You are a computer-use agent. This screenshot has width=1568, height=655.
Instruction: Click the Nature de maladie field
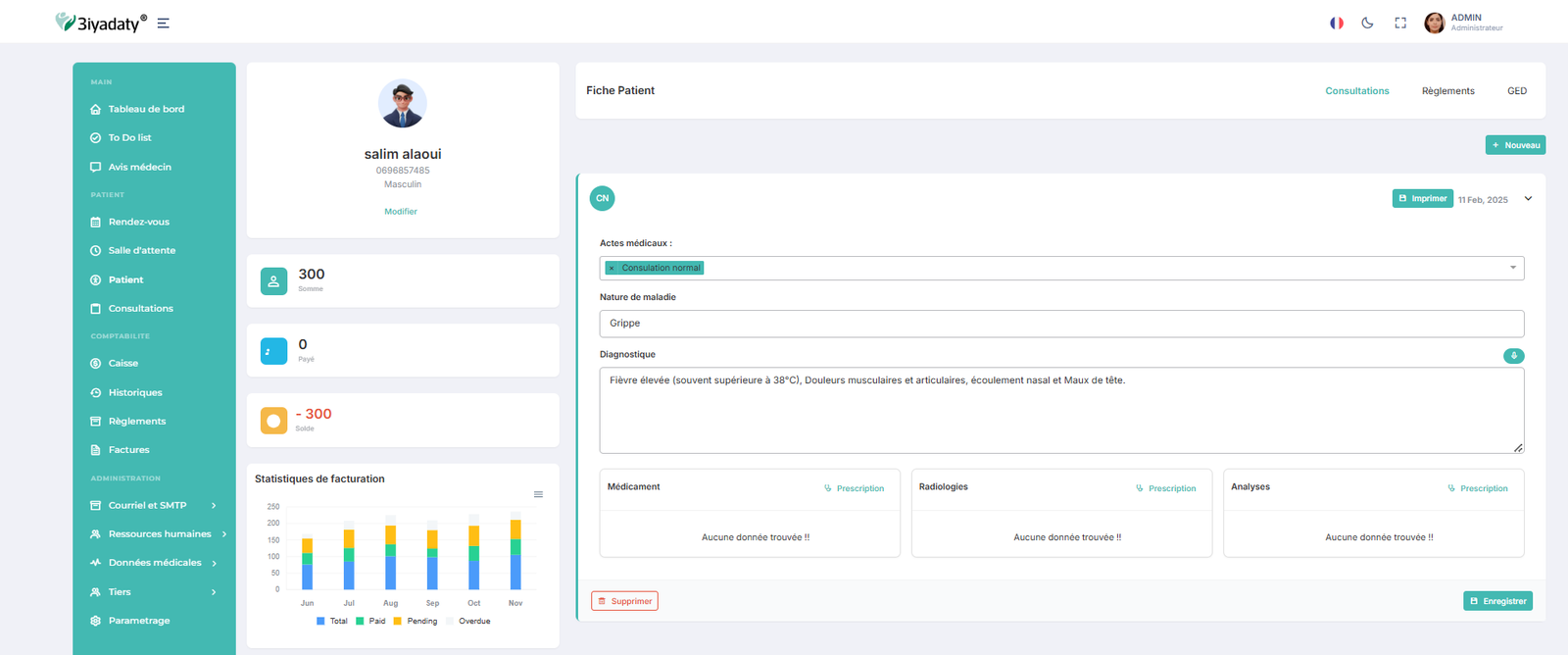[1060, 324]
